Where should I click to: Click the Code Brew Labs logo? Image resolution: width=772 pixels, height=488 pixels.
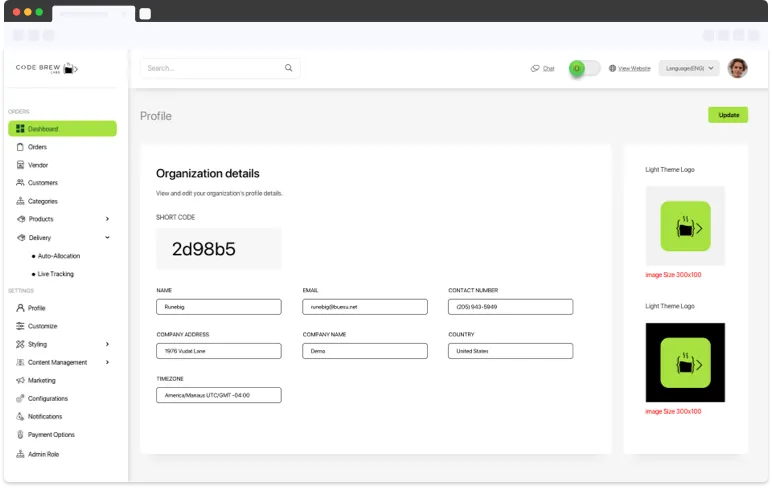47,68
